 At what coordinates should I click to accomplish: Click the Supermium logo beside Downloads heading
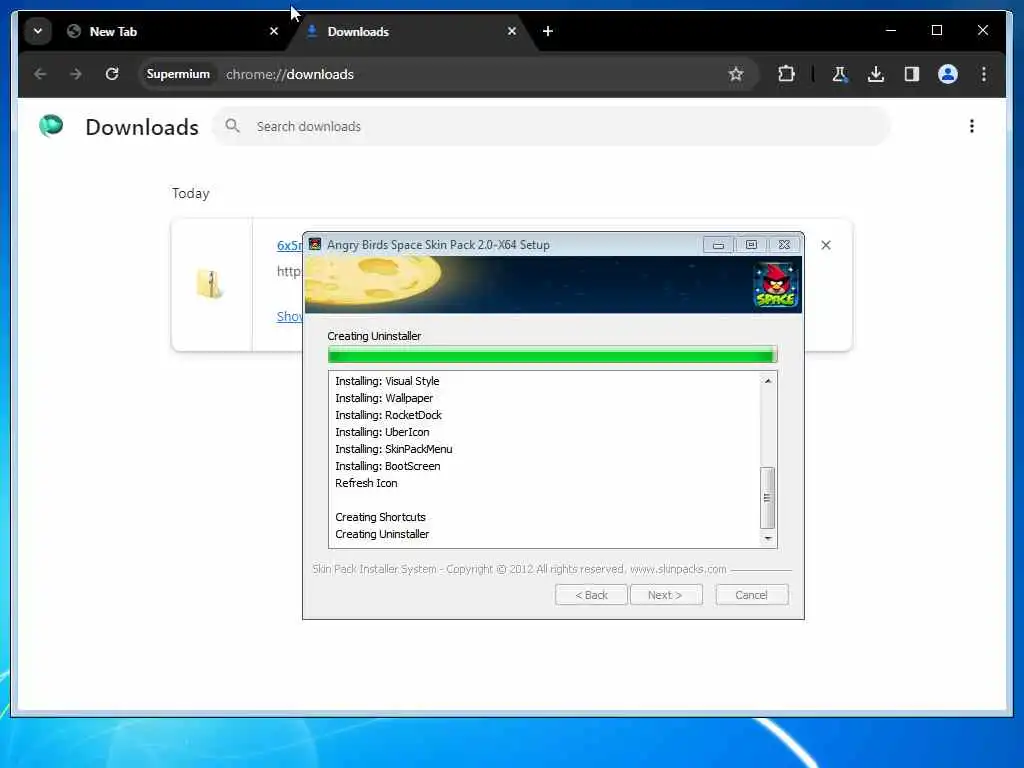pyautogui.click(x=51, y=125)
